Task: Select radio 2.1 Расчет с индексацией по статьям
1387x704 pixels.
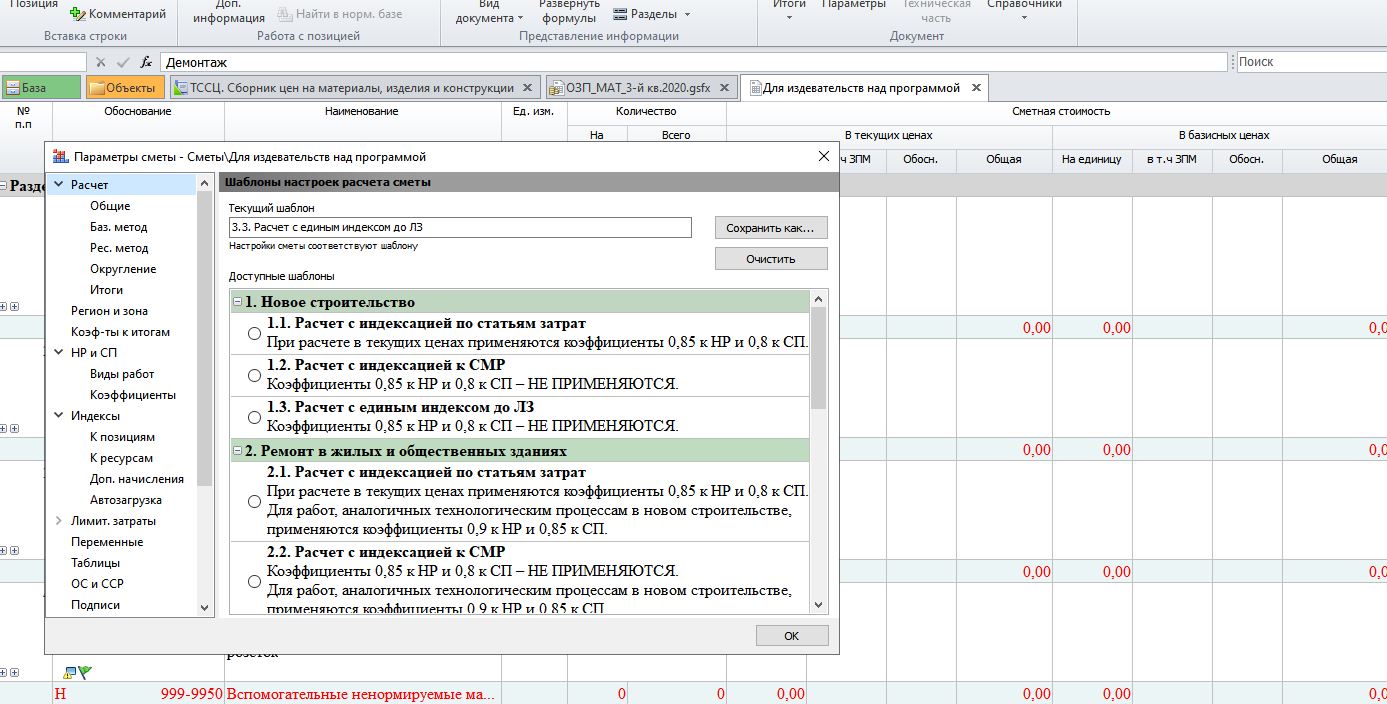Action: [x=254, y=501]
